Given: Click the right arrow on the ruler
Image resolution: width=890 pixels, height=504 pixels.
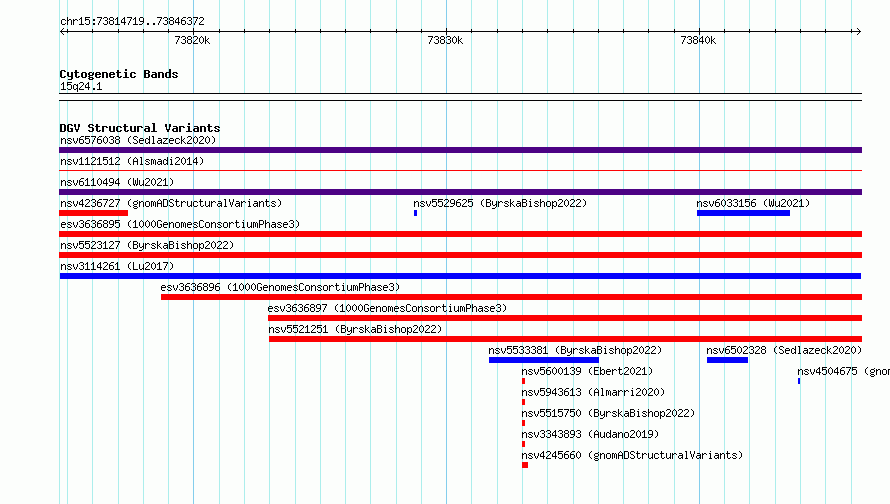Looking at the screenshot, I should (x=858, y=31).
